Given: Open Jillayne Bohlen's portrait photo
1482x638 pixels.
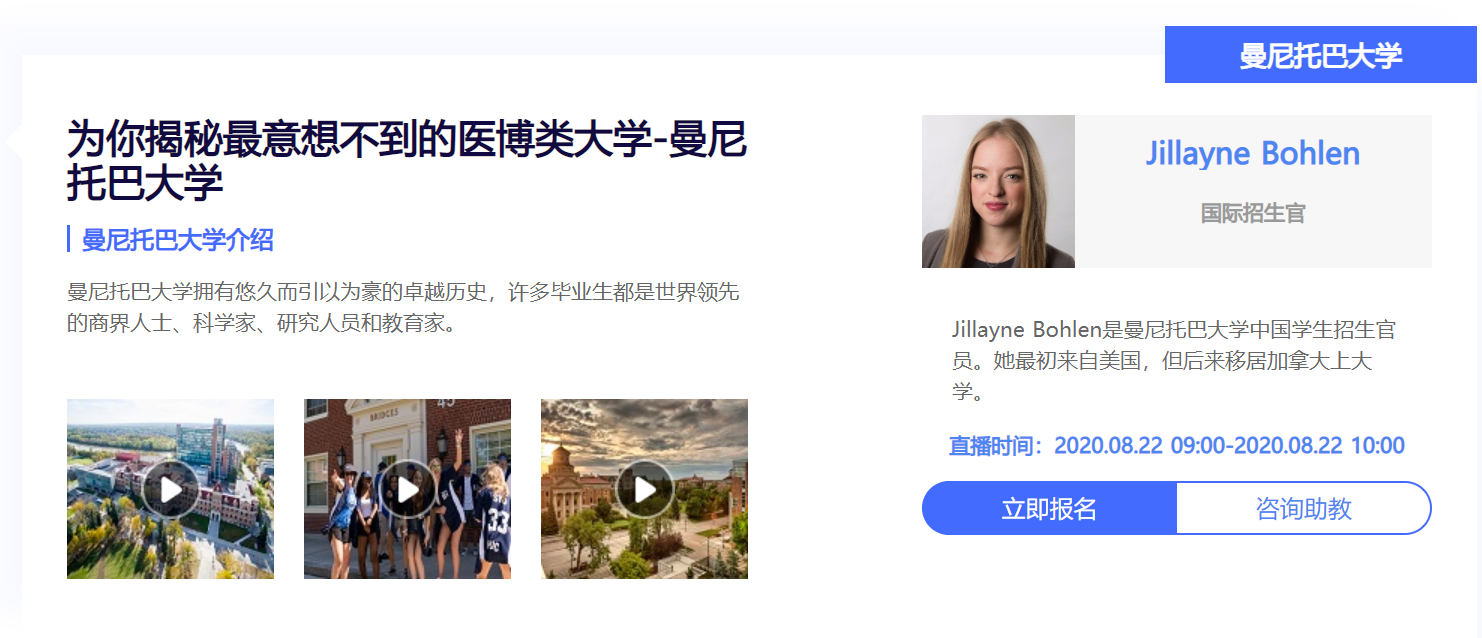Looking at the screenshot, I should [998, 191].
